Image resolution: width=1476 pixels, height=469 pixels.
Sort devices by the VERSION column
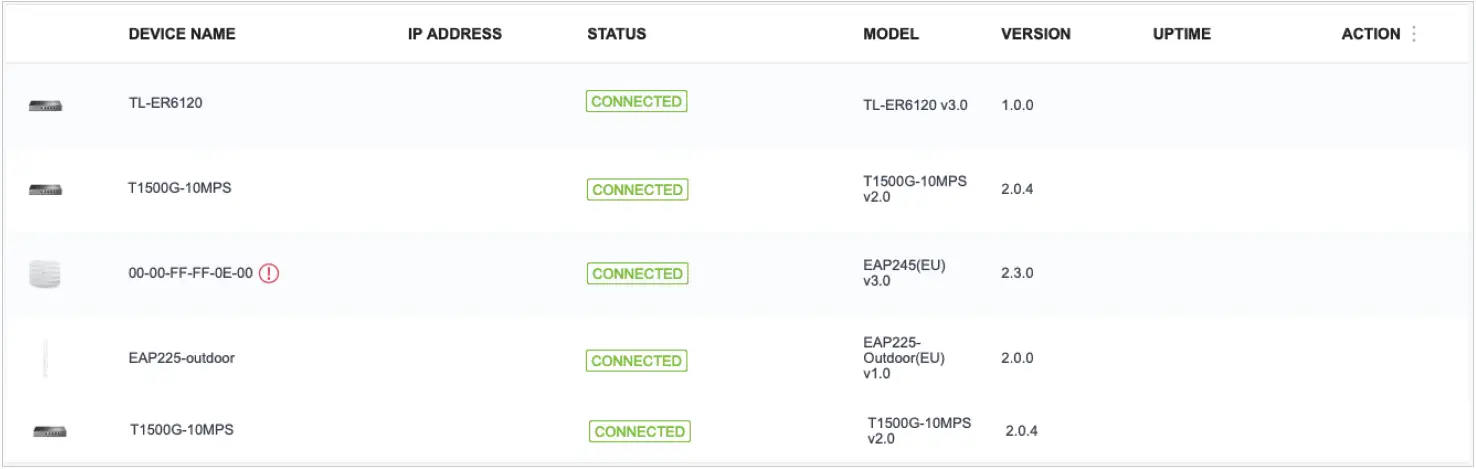(x=1036, y=34)
